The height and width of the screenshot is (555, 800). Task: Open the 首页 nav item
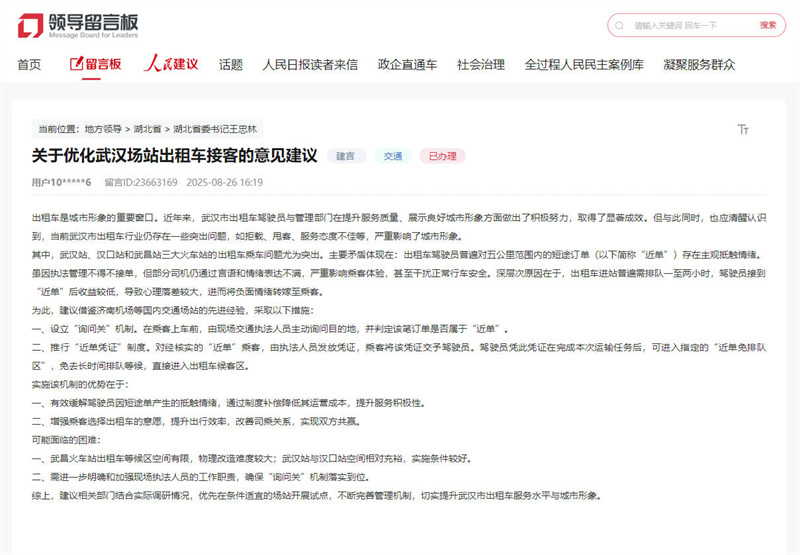pyautogui.click(x=29, y=65)
